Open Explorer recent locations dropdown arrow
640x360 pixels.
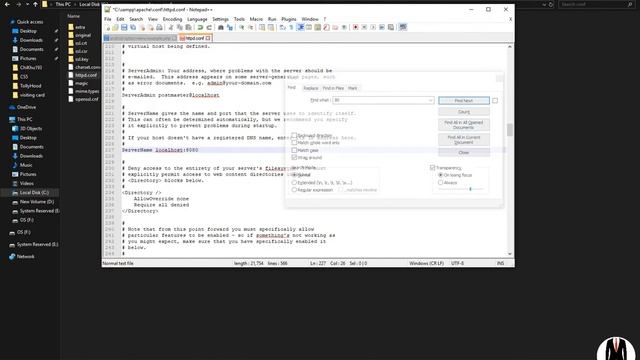click(x=27, y=4)
